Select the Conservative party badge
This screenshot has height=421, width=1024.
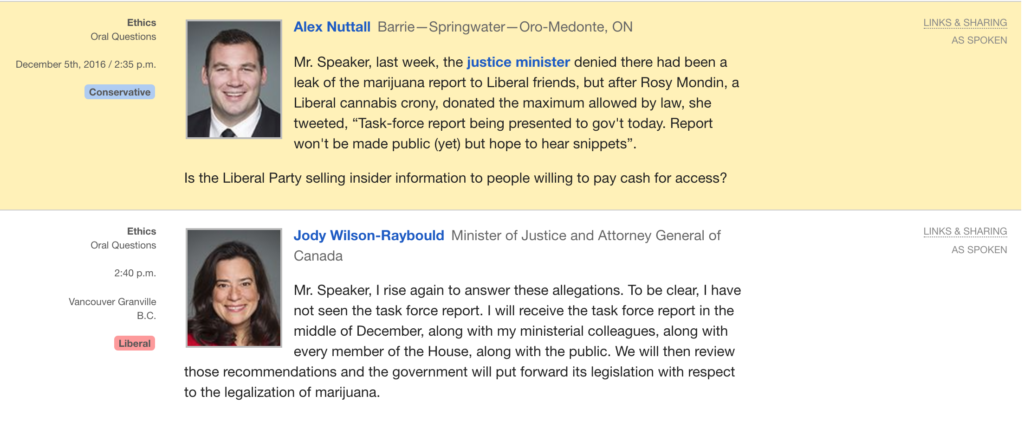pos(120,92)
